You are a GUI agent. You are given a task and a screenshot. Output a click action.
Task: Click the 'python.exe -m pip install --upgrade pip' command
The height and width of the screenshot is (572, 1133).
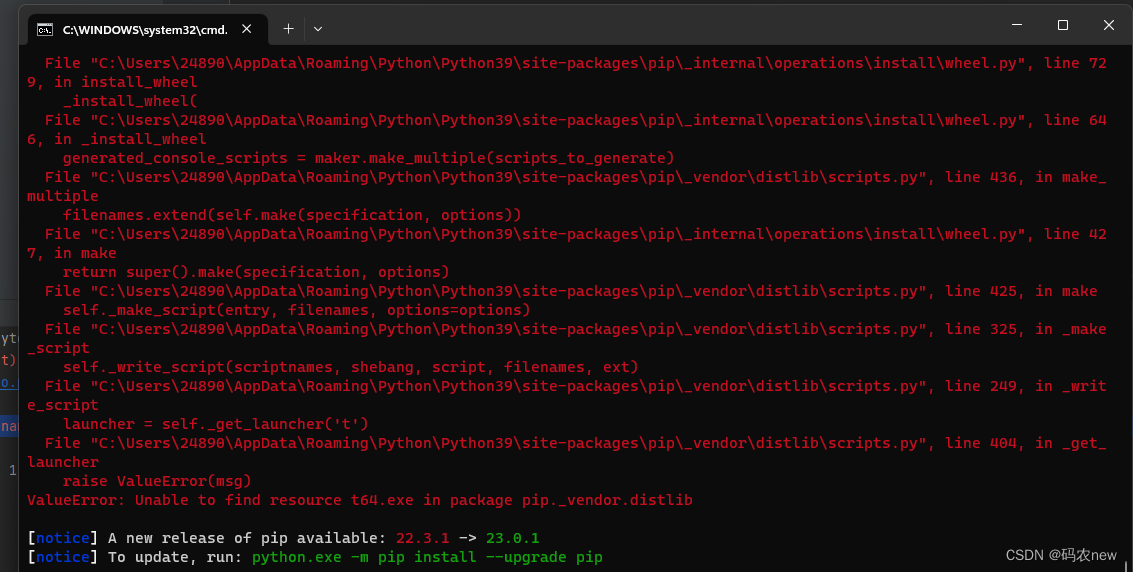[x=427, y=557]
